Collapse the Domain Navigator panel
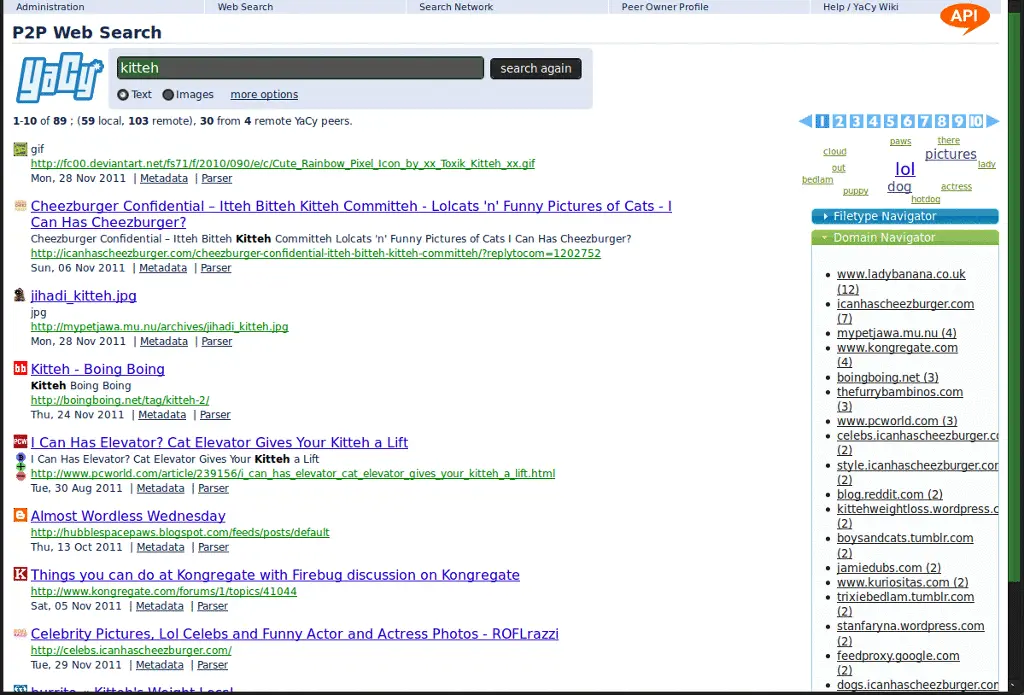Screen dimensions: 1024x695 pos(904,238)
